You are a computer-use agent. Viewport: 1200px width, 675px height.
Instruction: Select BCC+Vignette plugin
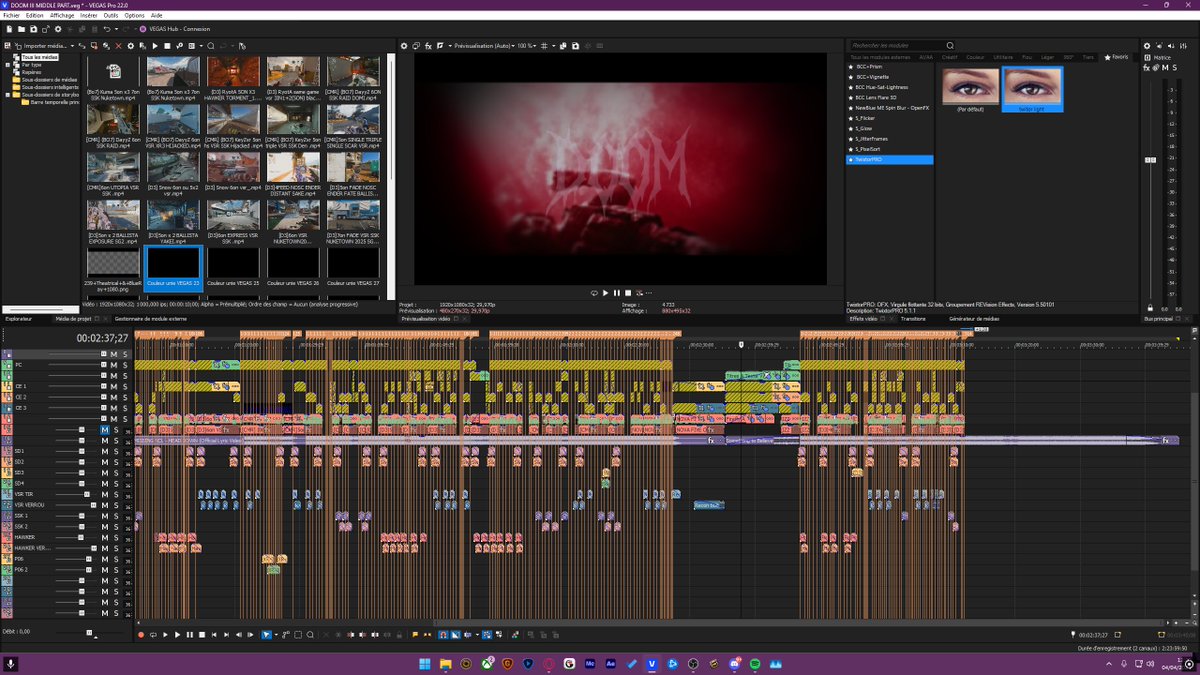(872, 76)
